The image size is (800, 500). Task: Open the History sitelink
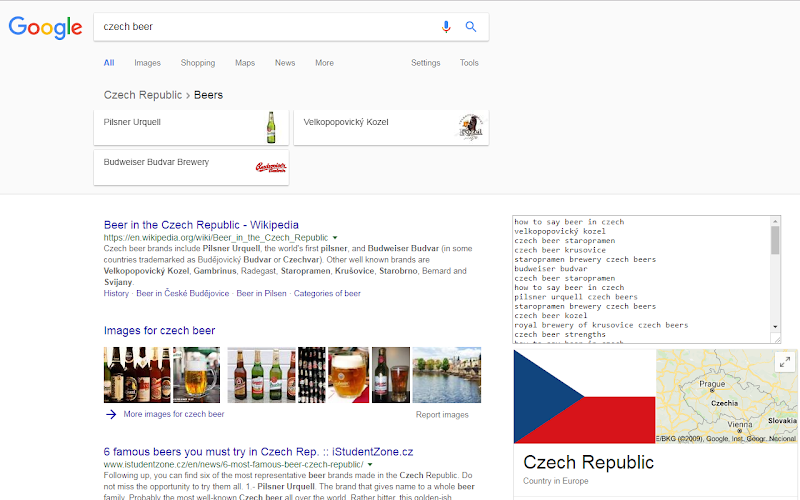click(x=116, y=293)
